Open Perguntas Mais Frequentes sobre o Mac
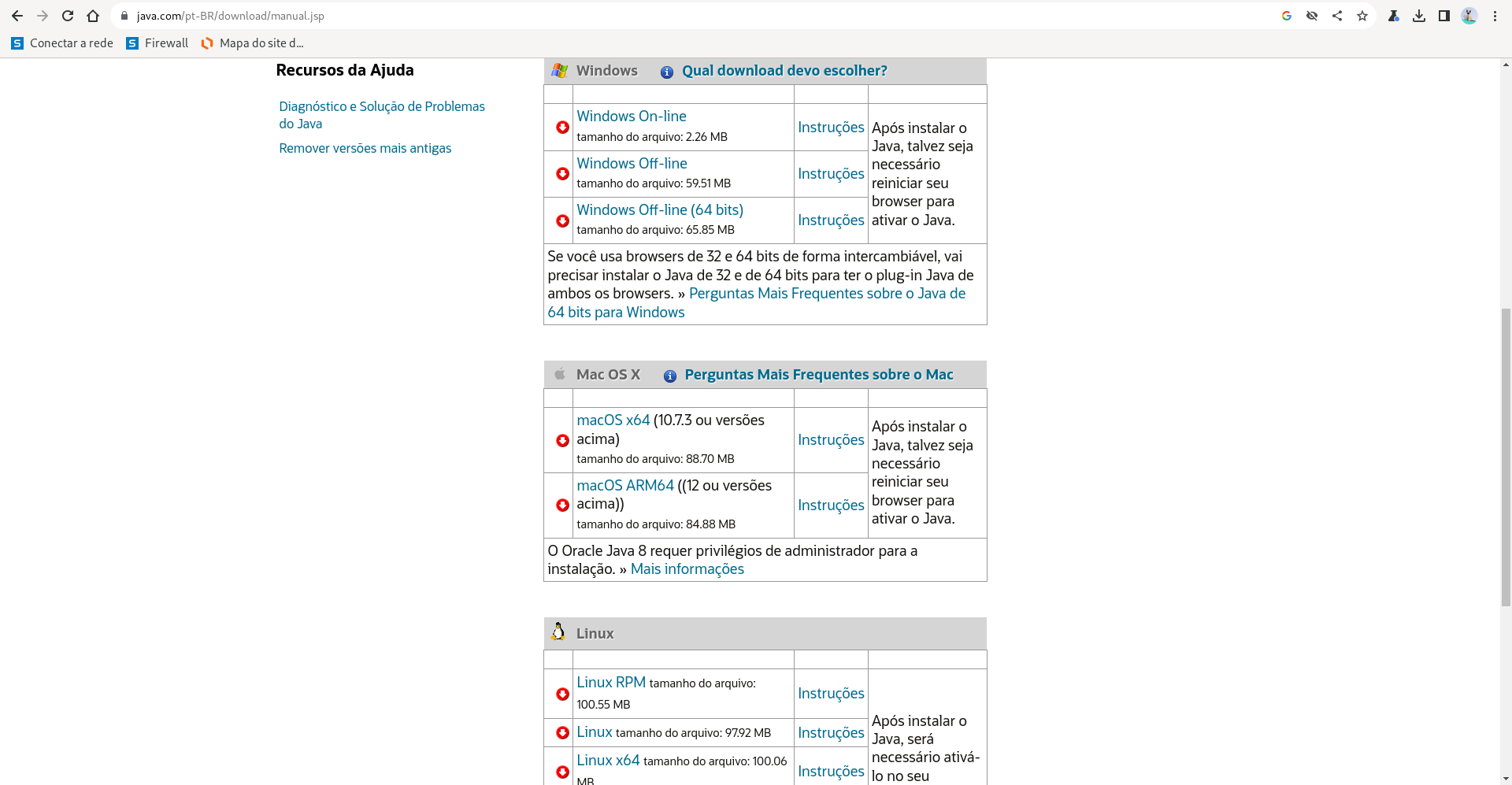The height and width of the screenshot is (785, 1512). pos(819,375)
